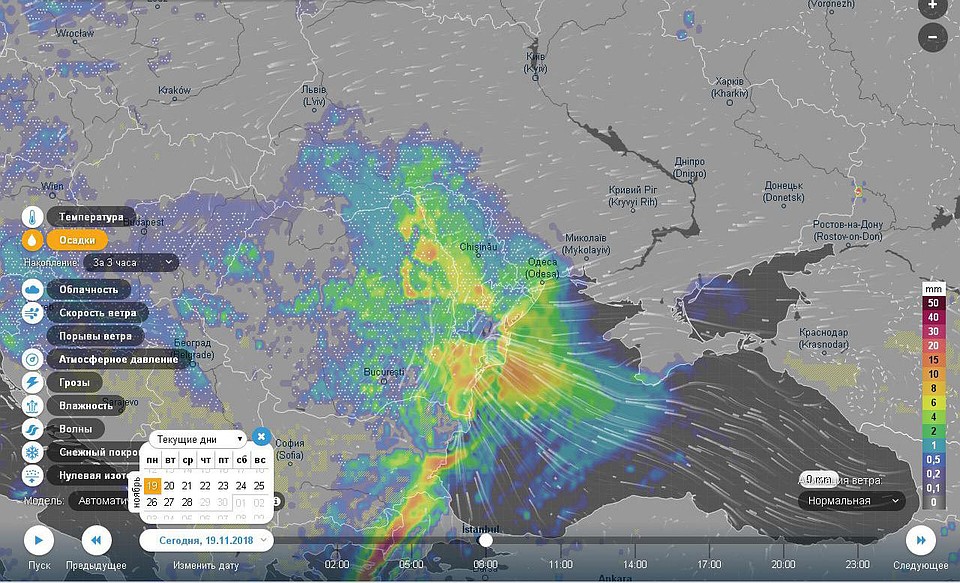Select the humidity icon
Viewport: 960px width, 583px height.
pos(32,405)
